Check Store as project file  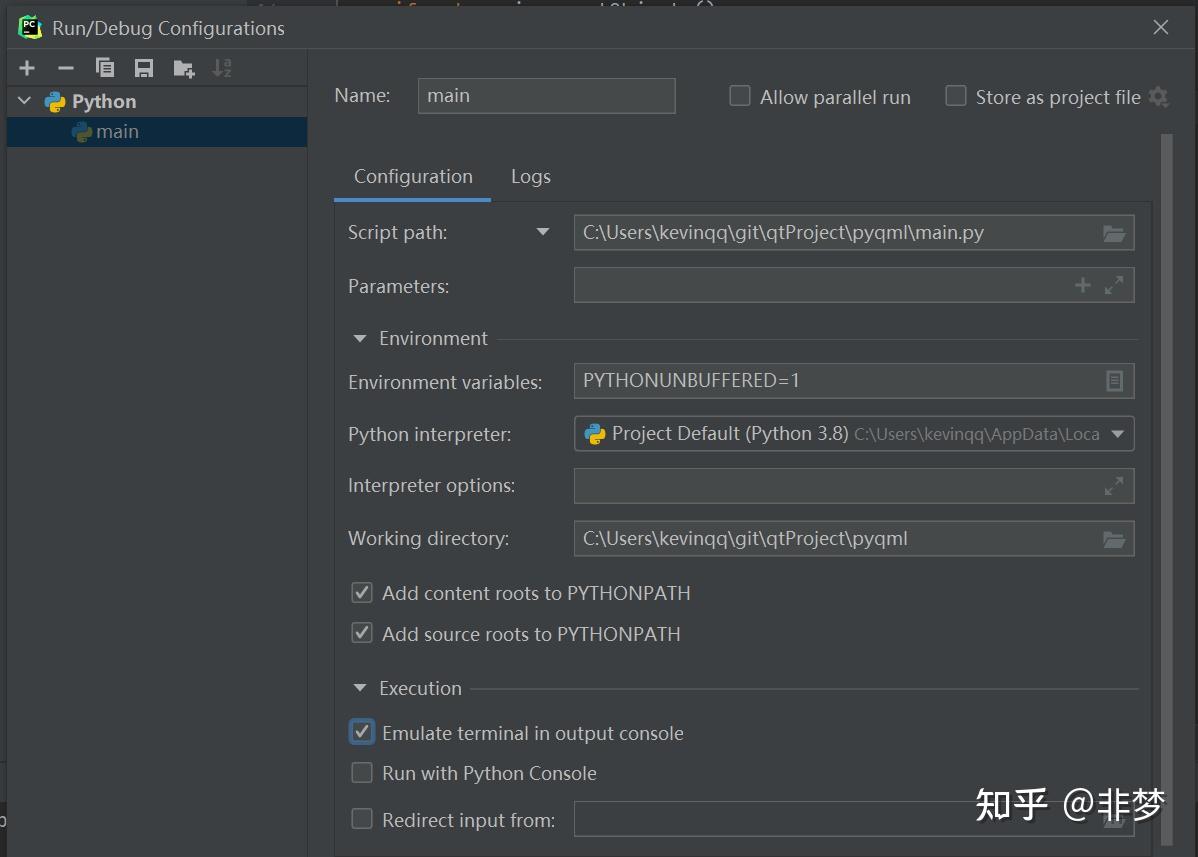(955, 96)
